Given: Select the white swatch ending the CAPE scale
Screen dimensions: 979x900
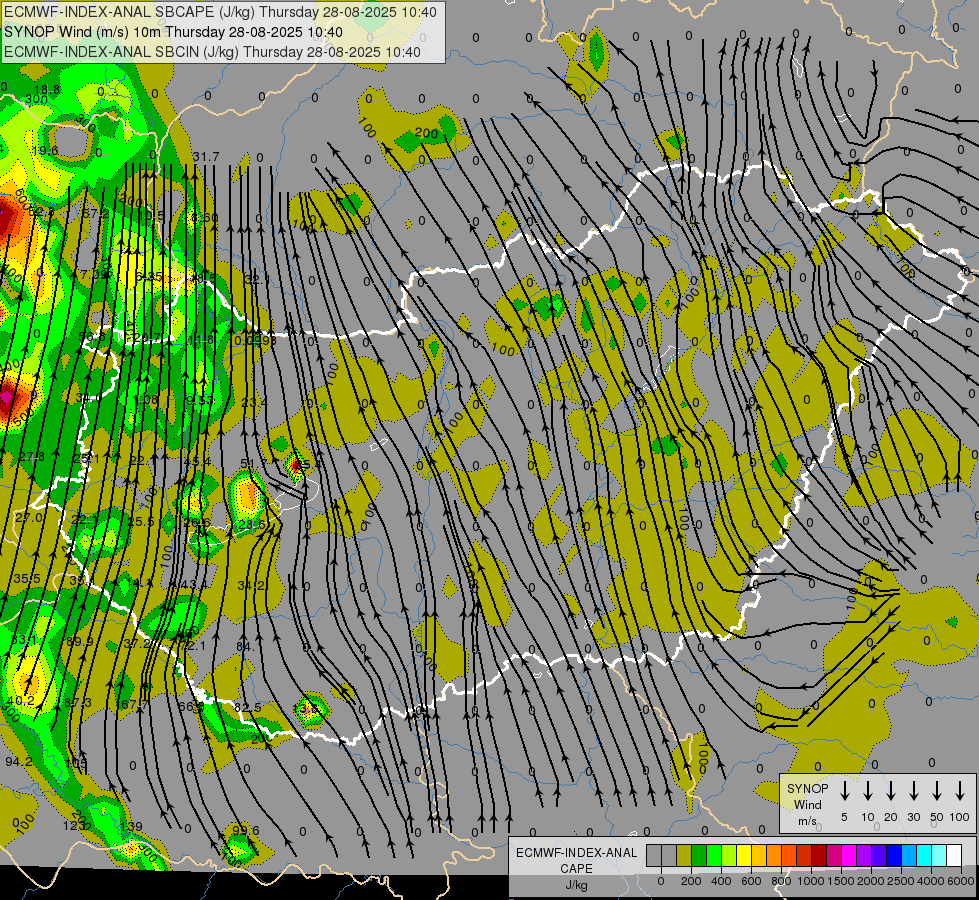Looking at the screenshot, I should pos(953,856).
